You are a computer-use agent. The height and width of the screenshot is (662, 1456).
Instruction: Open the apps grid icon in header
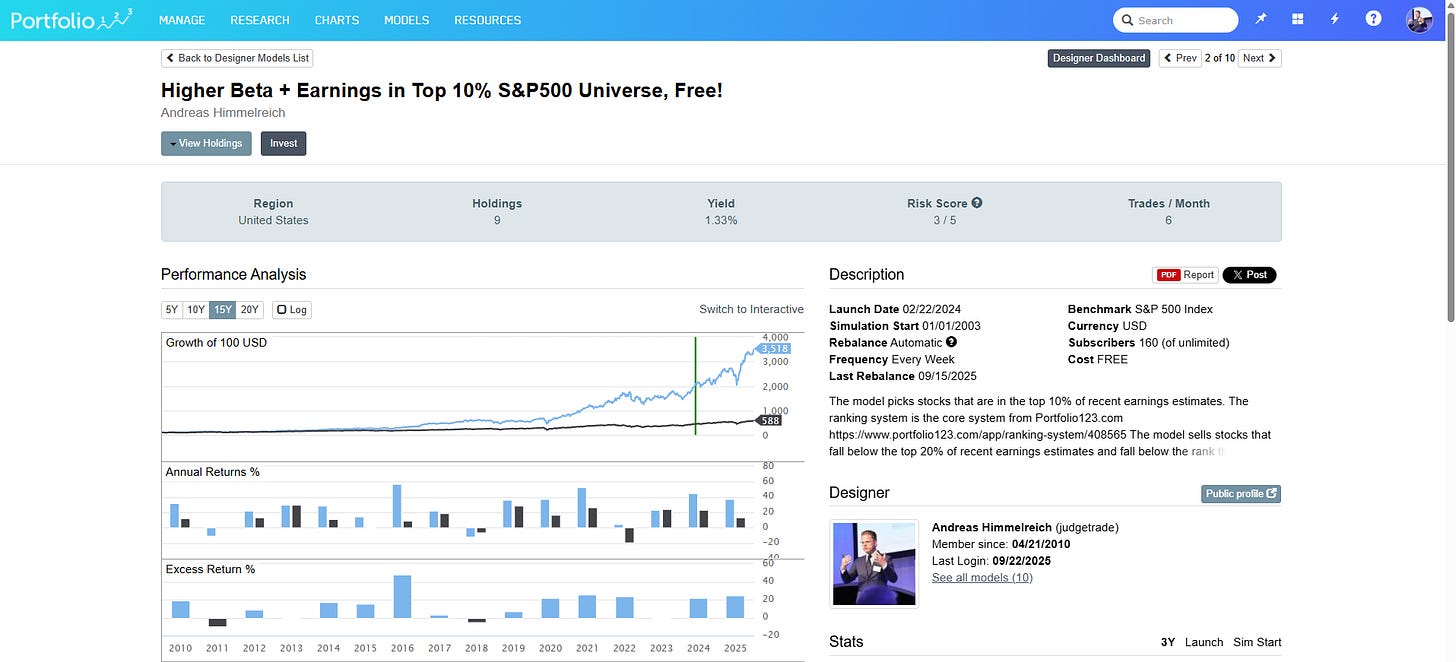(x=1298, y=20)
